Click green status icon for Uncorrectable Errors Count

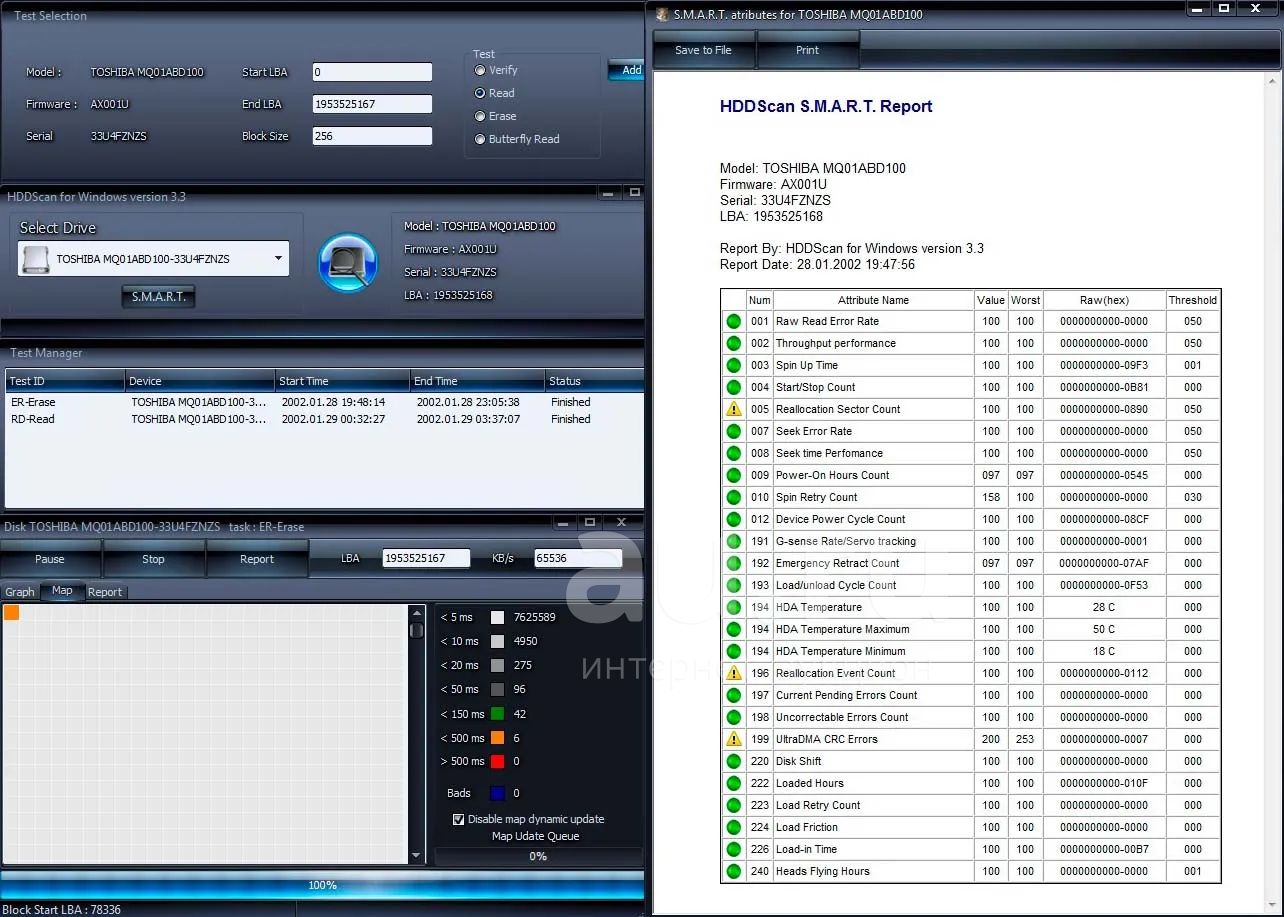pos(734,717)
